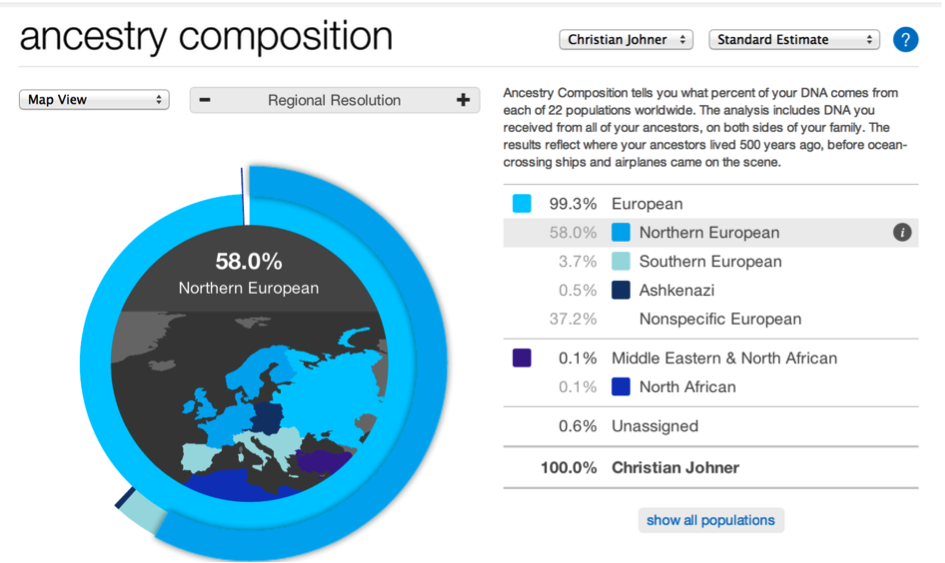
Task: Click the Ashkenazi dark navy swatch
Action: pos(621,290)
